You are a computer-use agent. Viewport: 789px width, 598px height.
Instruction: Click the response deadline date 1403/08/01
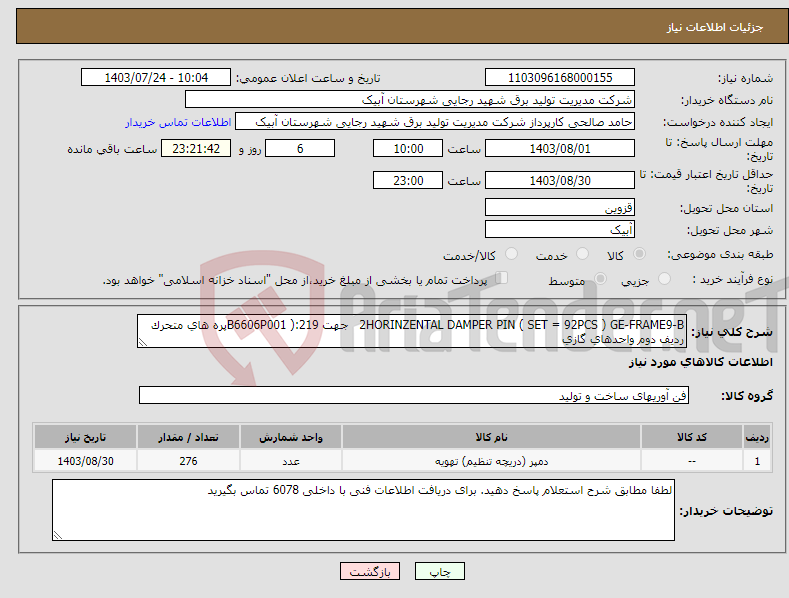pos(560,148)
